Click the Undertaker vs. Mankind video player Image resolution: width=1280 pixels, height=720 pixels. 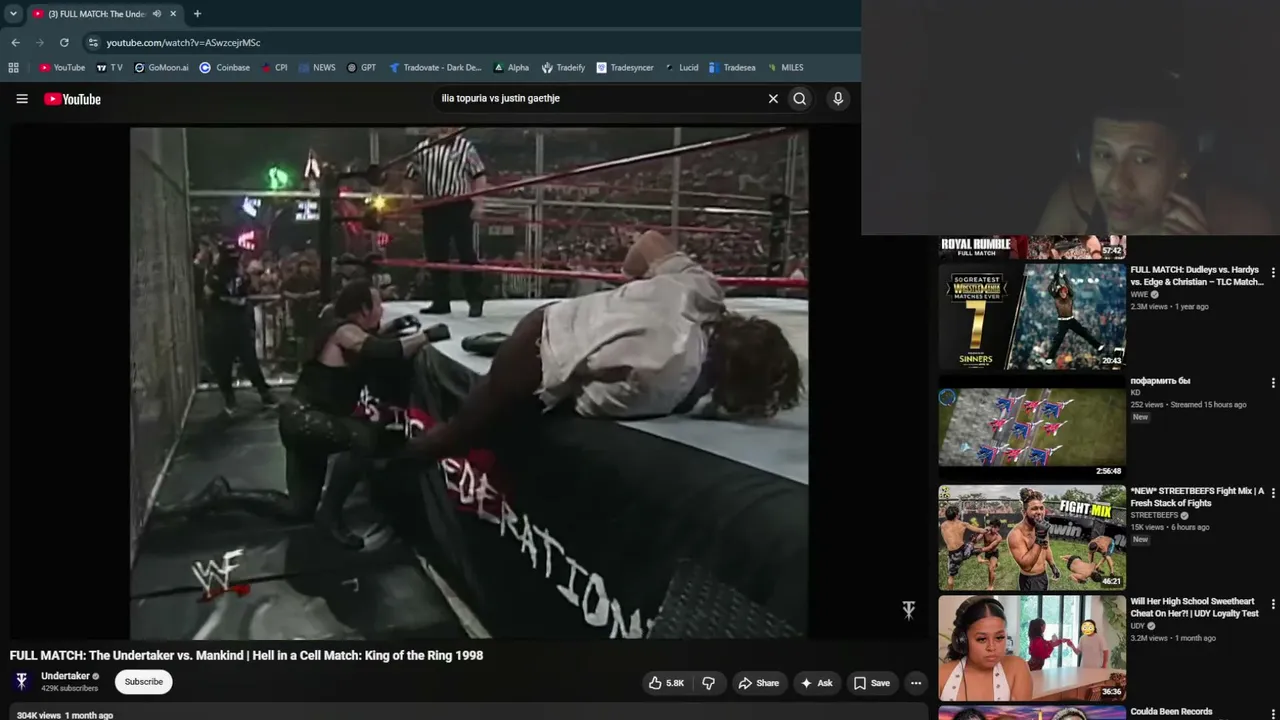pos(469,382)
